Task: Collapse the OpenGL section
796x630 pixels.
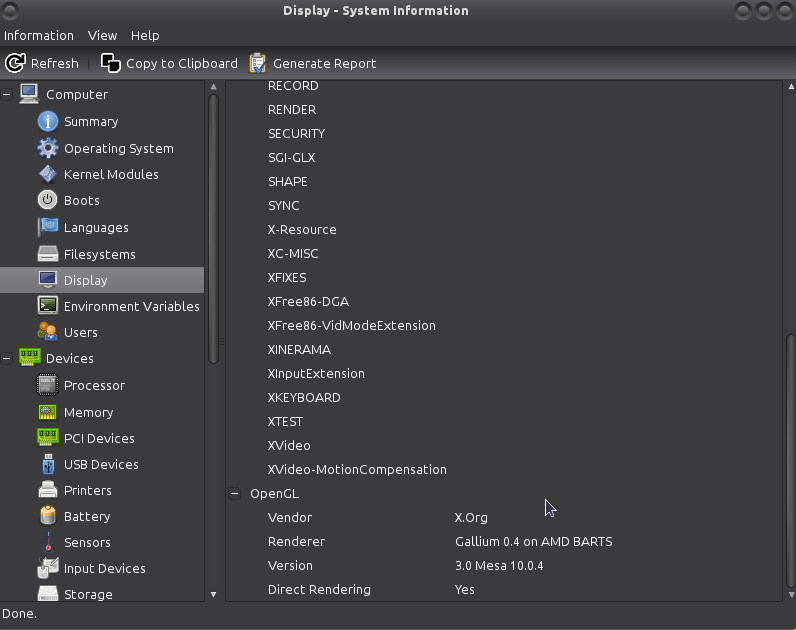Action: (234, 493)
